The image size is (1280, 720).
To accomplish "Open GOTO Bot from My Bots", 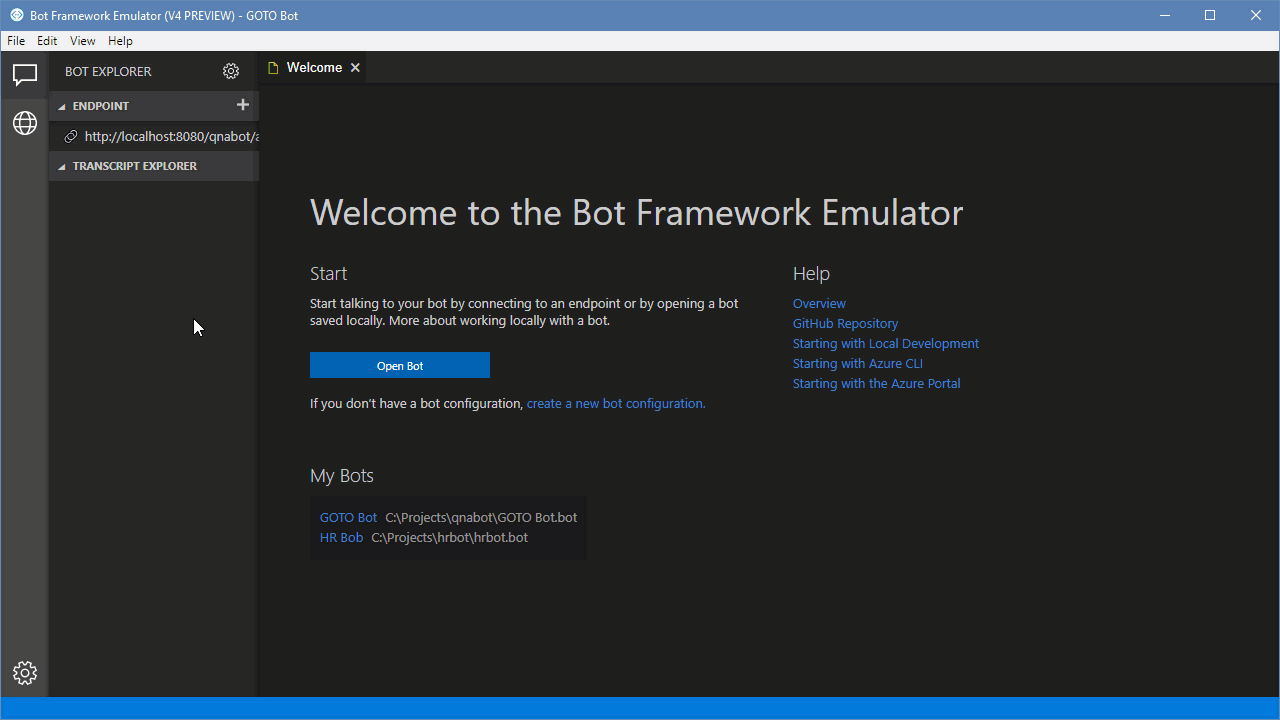I will 348,517.
